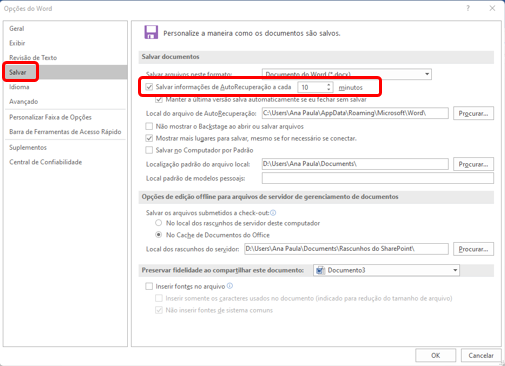
Task: Toggle Manter a última versão salva automaticamente
Action: [159, 100]
